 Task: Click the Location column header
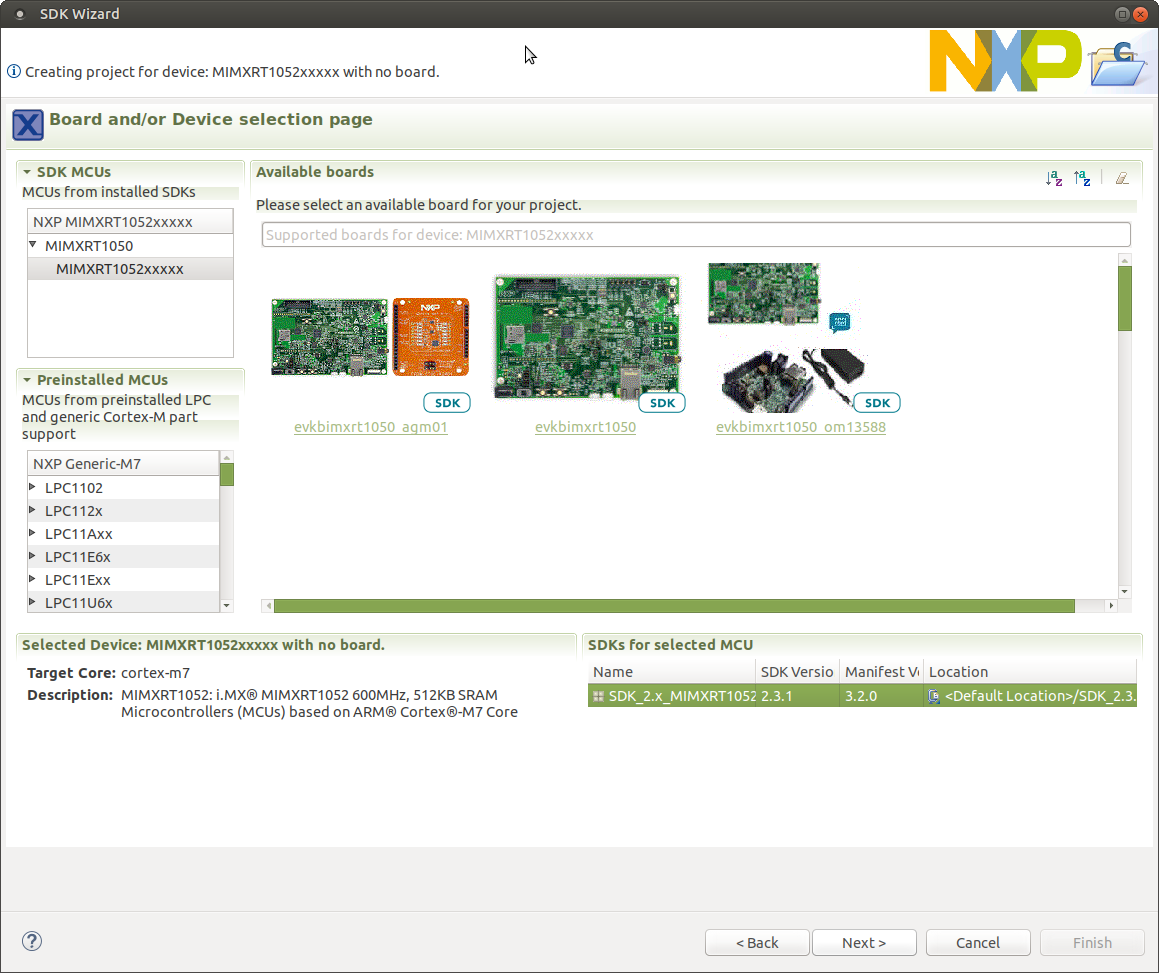pos(1030,672)
